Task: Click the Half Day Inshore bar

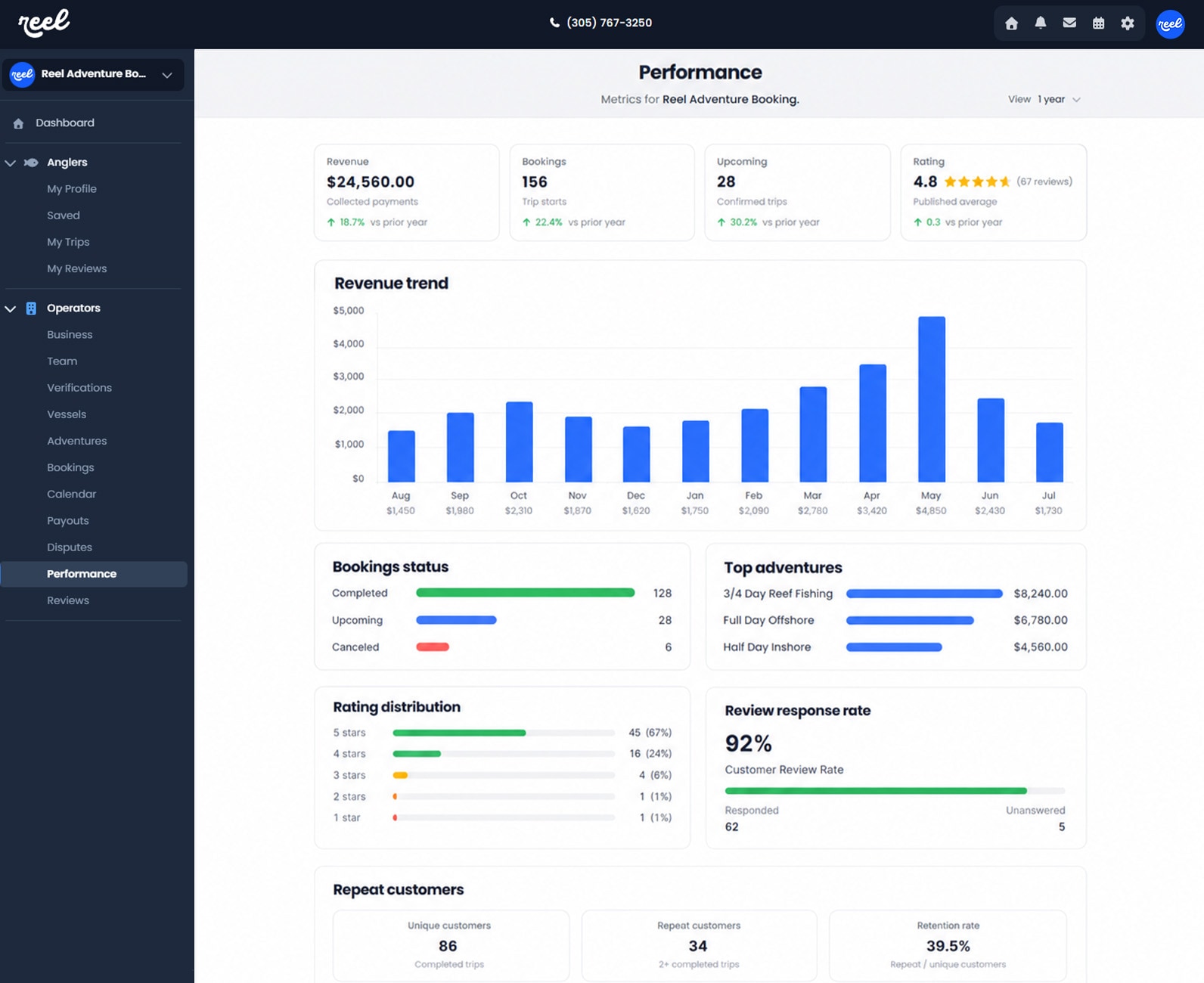Action: [894, 647]
